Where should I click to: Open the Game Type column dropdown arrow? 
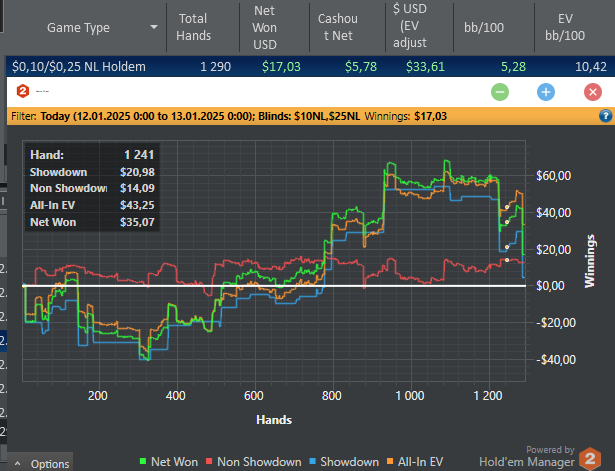tap(154, 27)
